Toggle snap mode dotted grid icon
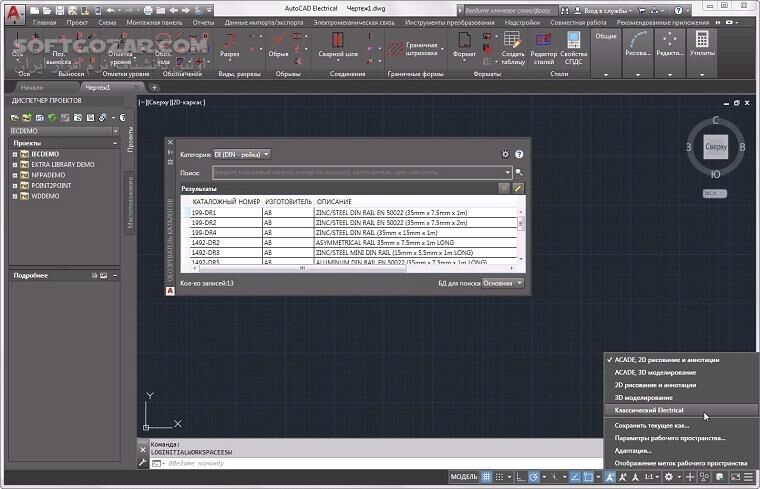Viewport: 760px width, 489px height. click(499, 477)
